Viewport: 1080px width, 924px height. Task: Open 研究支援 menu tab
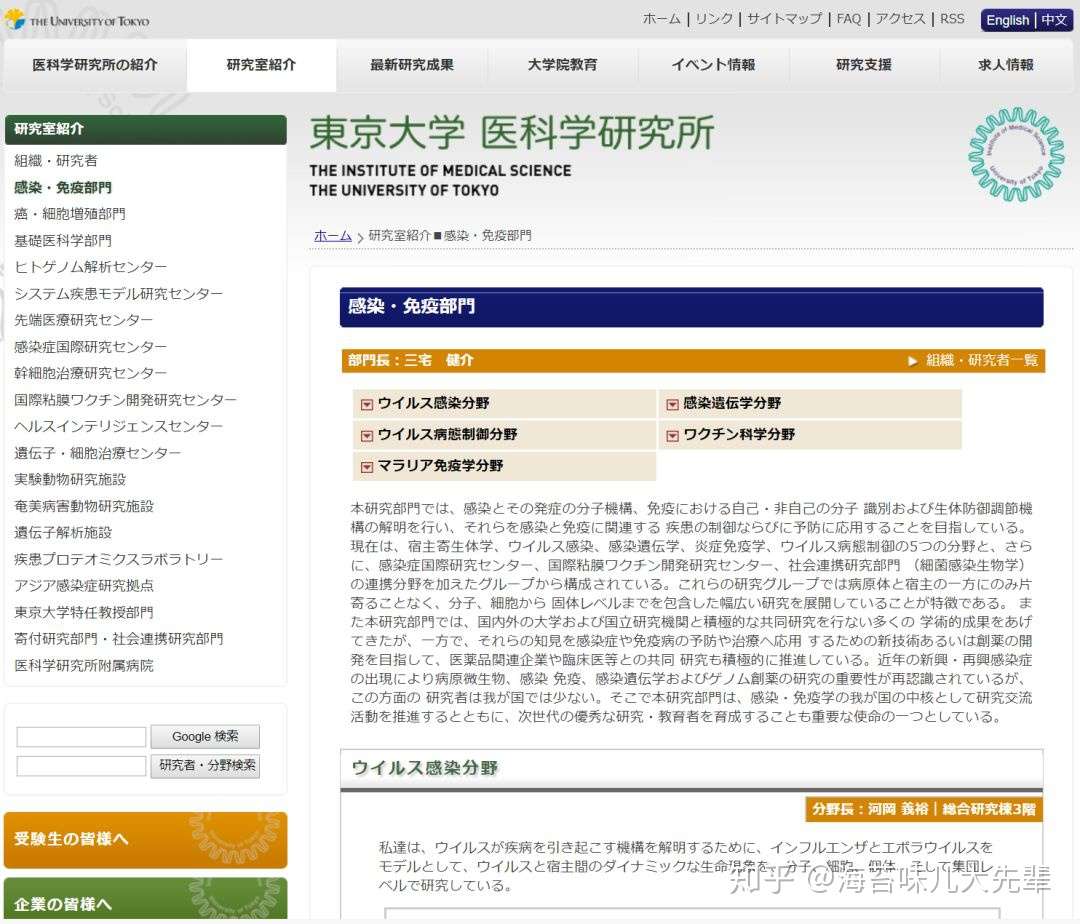click(864, 65)
